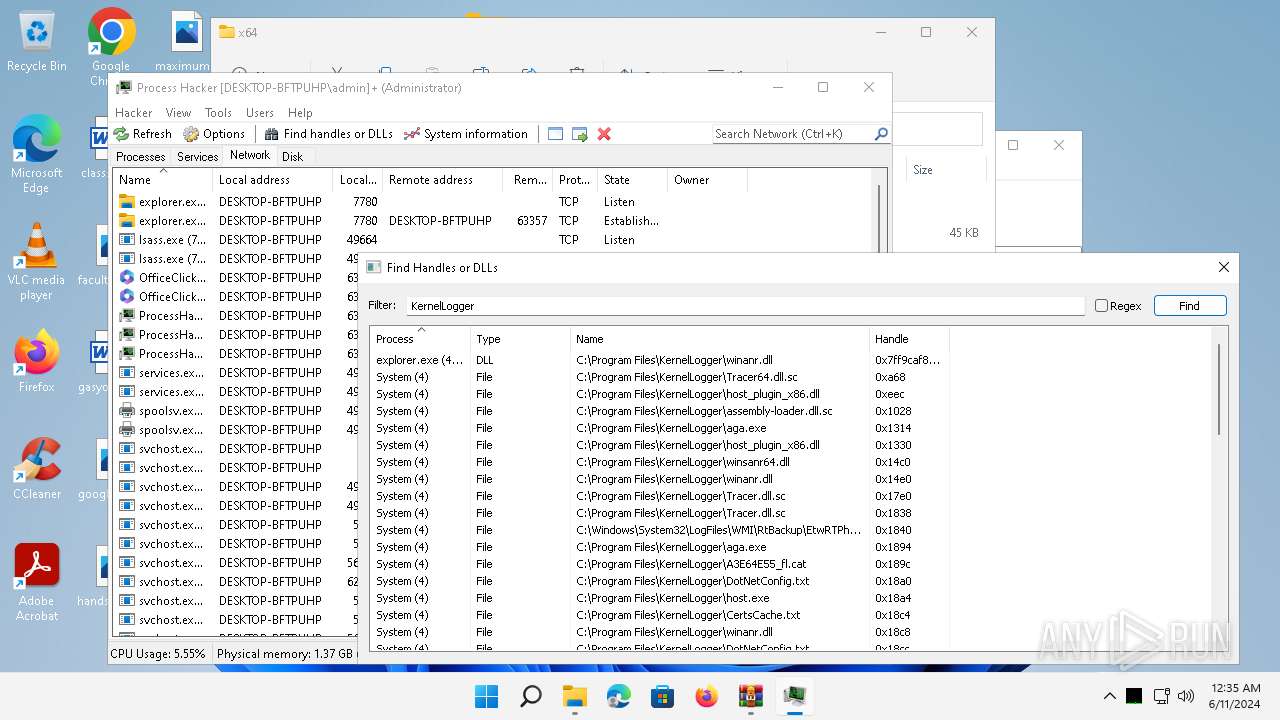Select the Tracer64.dll.sc result row

(660, 377)
